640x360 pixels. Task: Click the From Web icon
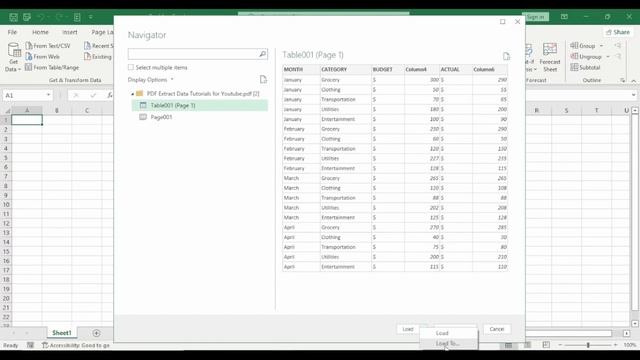[x=29, y=56]
